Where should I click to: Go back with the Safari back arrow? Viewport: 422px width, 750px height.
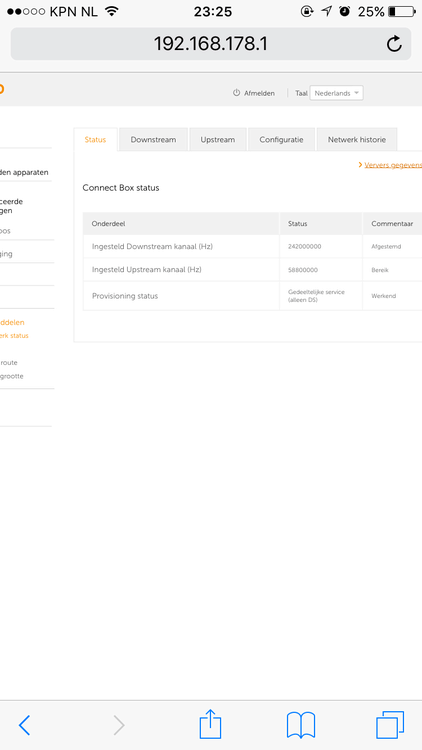click(x=24, y=725)
